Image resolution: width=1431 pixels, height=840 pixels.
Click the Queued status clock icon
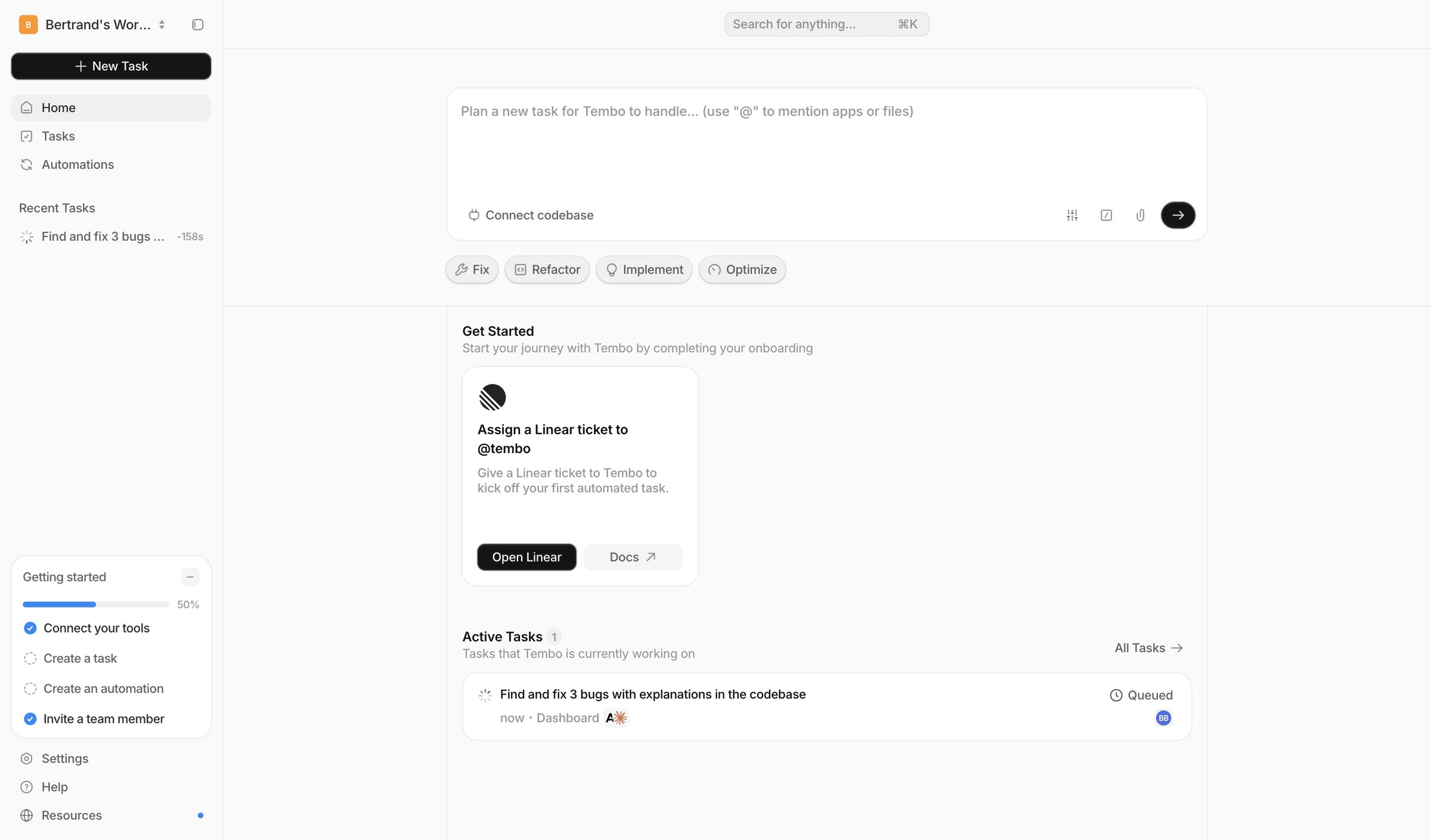pos(1116,695)
